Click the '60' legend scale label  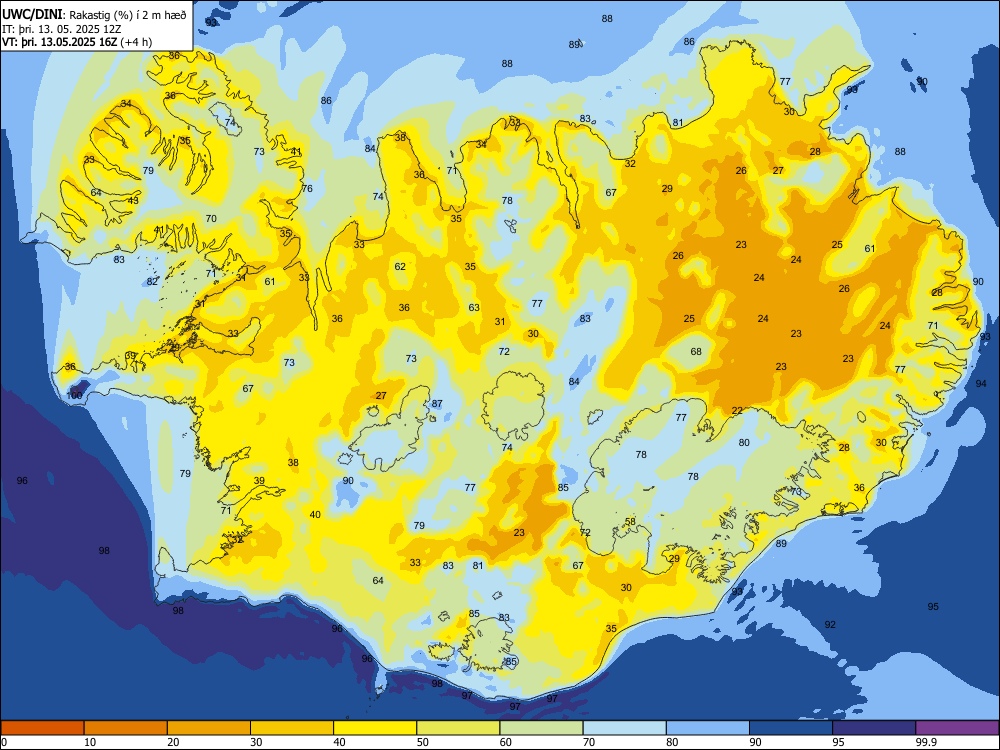(x=506, y=742)
